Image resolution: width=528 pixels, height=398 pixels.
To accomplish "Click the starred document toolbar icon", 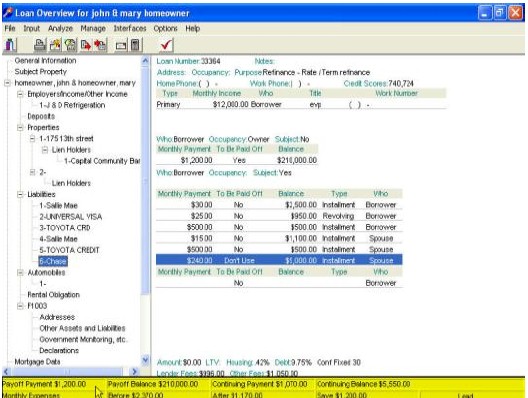I will point(55,44).
